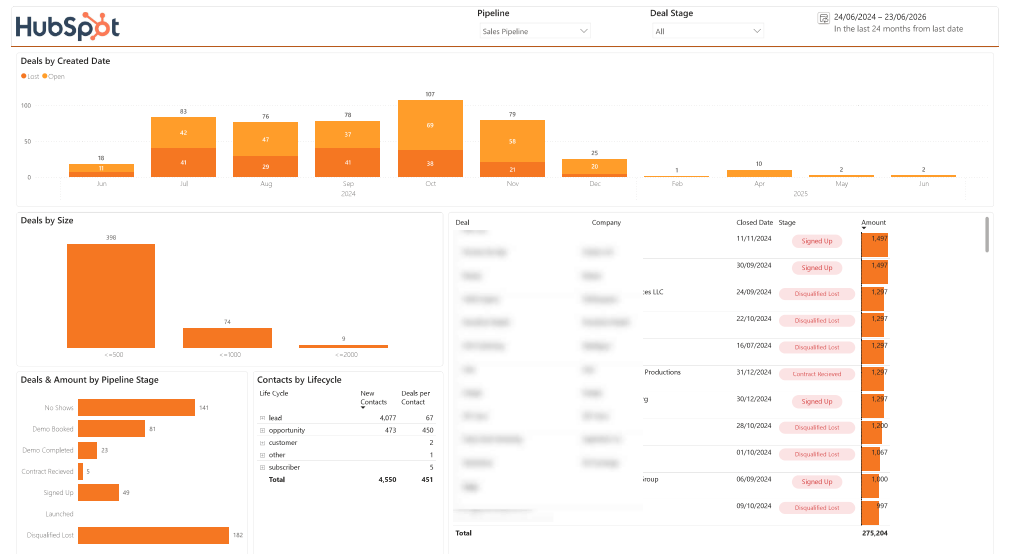The image size is (1011, 554).
Task: Select the <=500 bar in Deals by Size
Action: point(111,296)
